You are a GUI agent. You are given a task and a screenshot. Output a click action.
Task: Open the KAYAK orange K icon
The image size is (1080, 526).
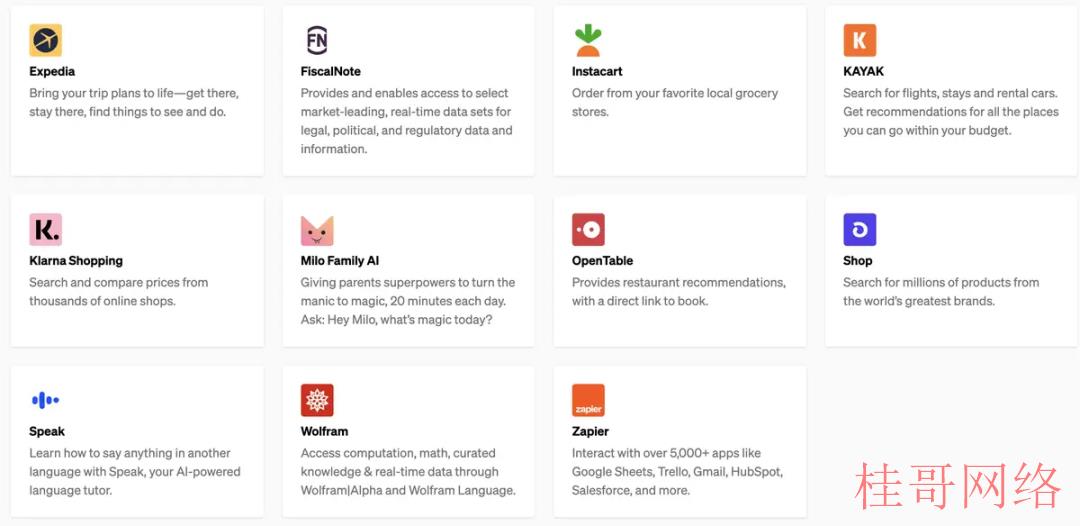tap(860, 40)
